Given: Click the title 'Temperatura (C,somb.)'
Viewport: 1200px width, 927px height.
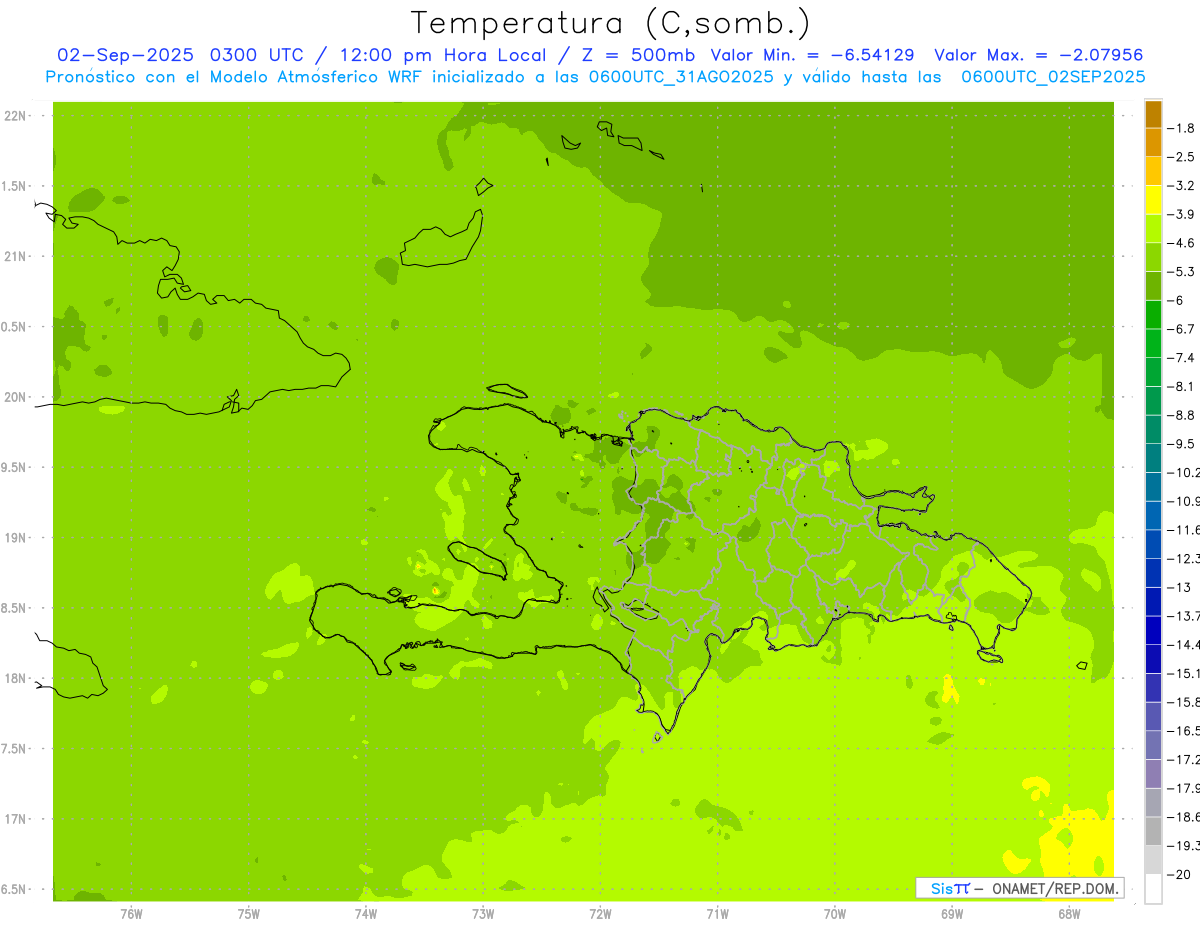Looking at the screenshot, I should click(x=610, y=22).
